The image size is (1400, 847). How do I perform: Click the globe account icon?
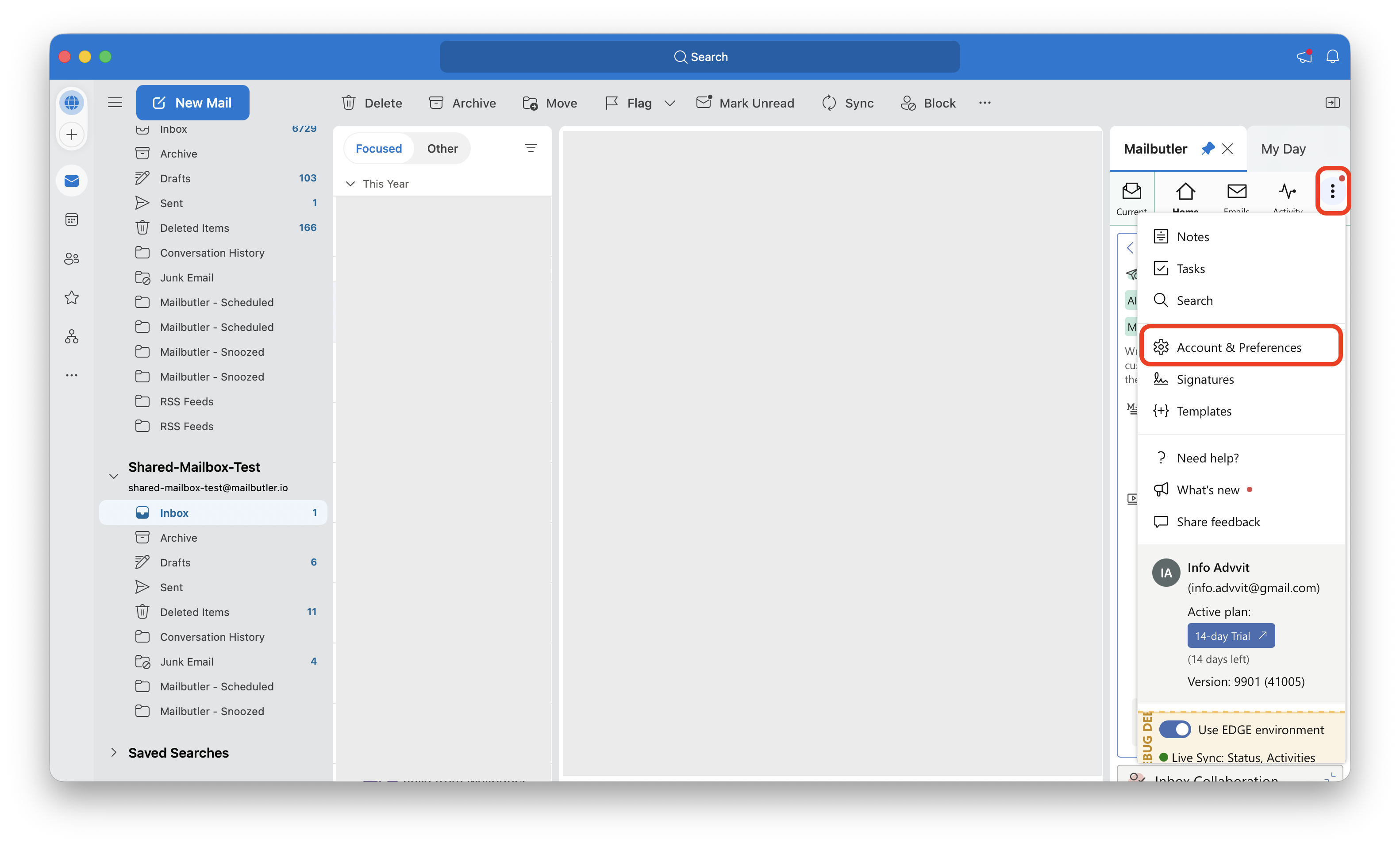tap(72, 103)
